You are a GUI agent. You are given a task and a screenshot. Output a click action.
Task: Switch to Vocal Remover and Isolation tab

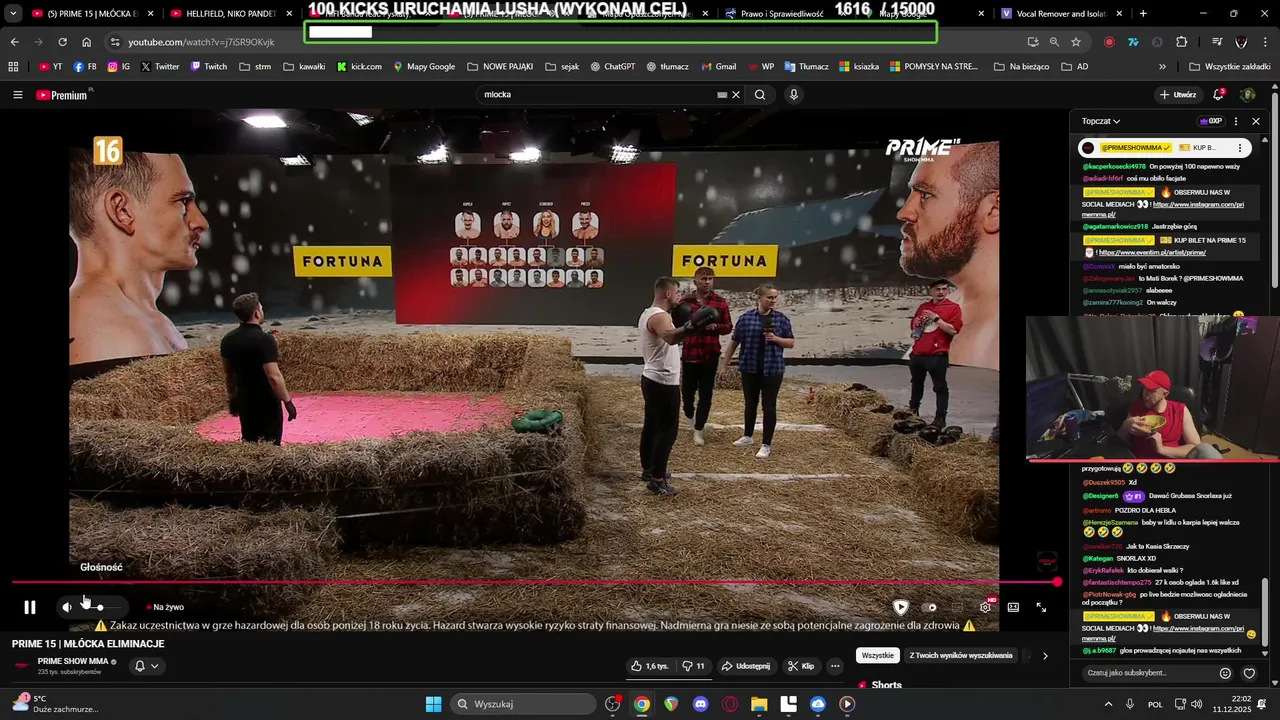coord(1060,14)
